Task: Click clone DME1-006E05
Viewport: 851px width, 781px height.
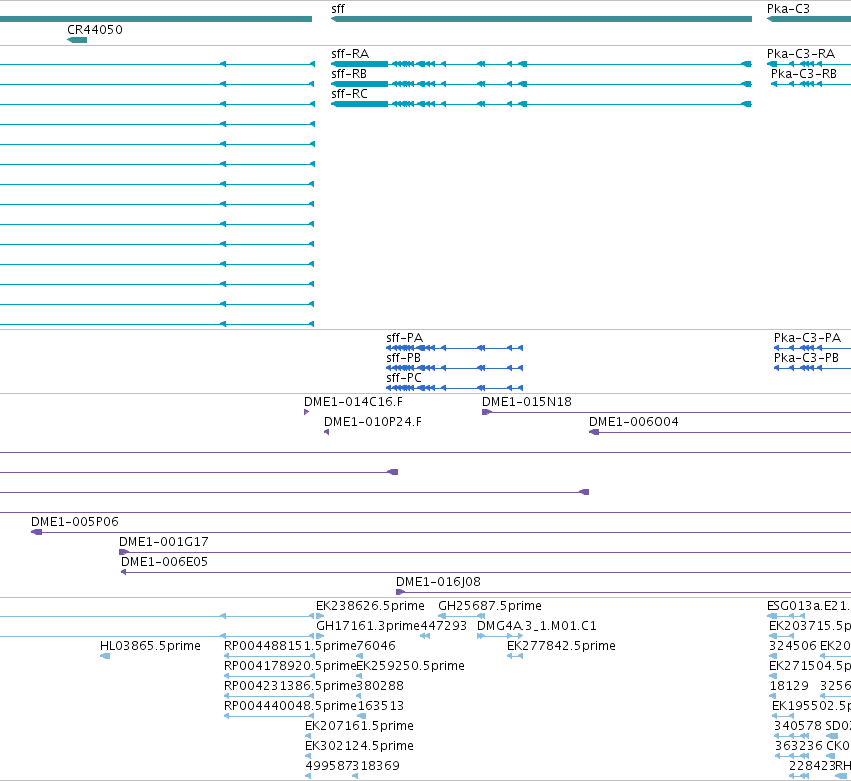Action: (x=486, y=572)
